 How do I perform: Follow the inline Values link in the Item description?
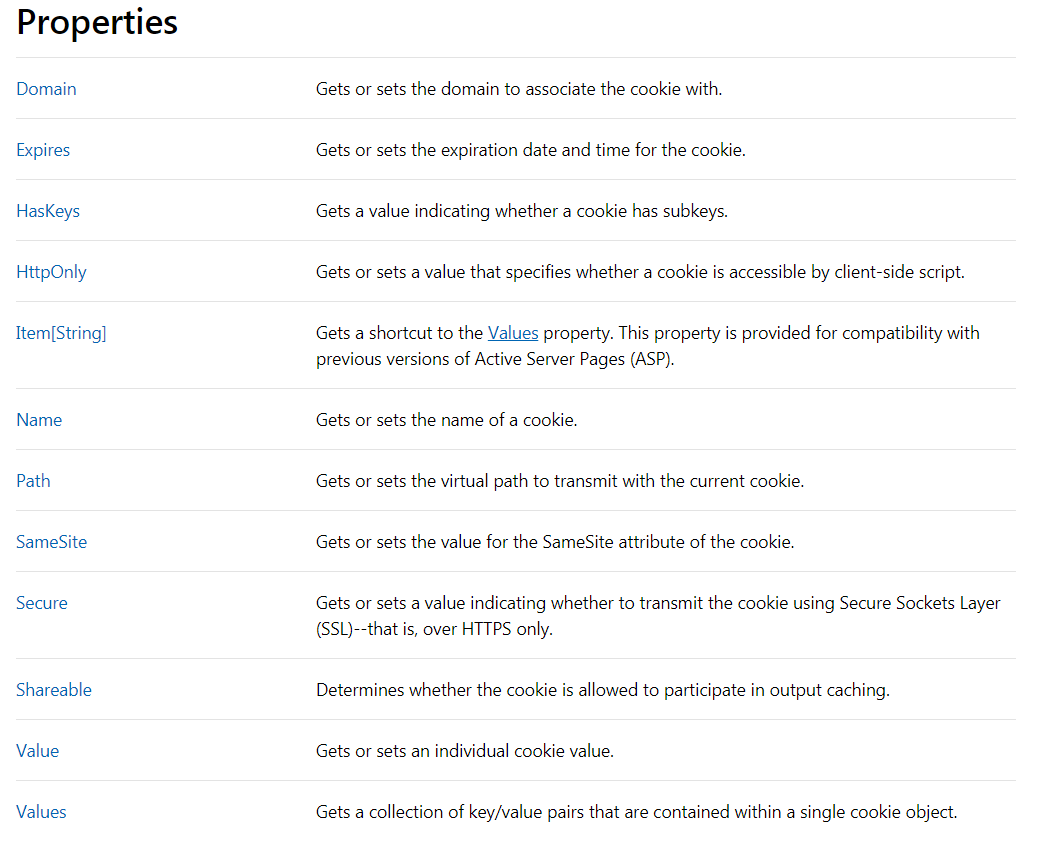click(513, 333)
